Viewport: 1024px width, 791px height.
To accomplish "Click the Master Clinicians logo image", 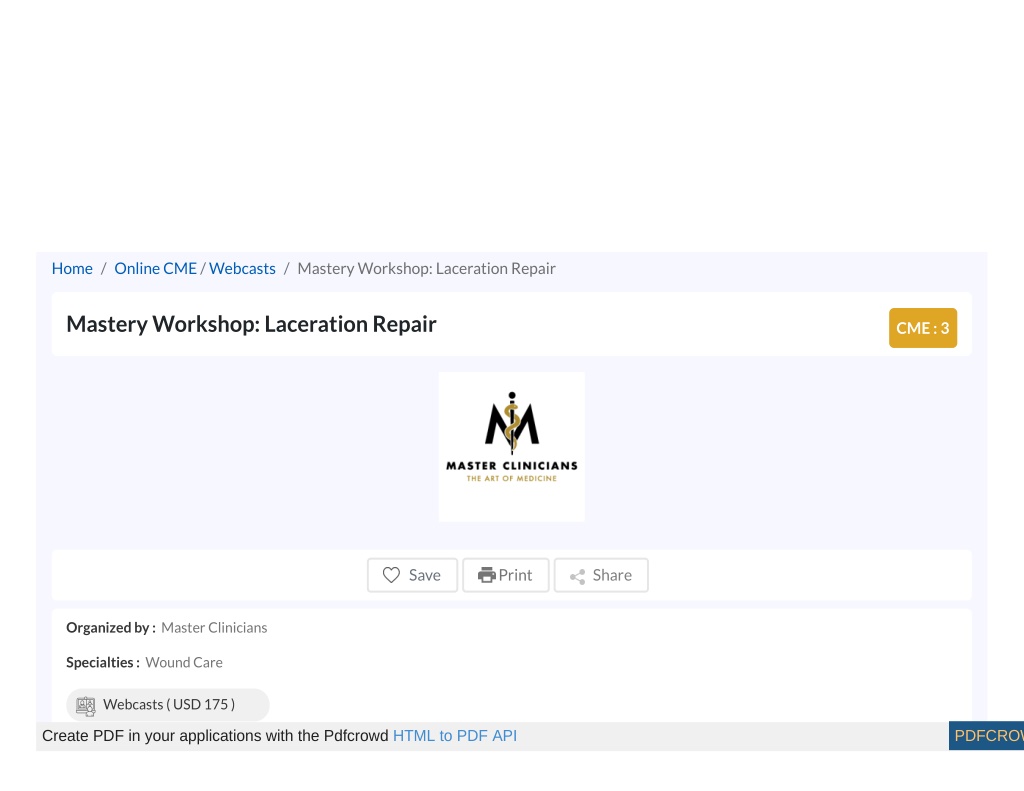I will 512,447.
